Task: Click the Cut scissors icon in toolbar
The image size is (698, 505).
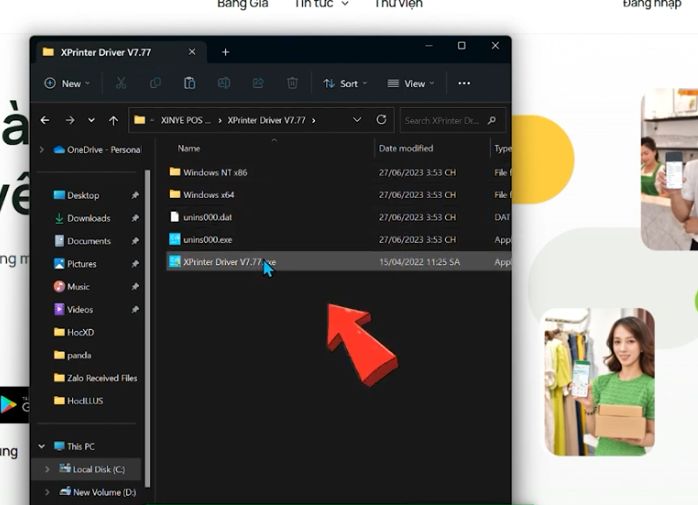Action: (121, 84)
